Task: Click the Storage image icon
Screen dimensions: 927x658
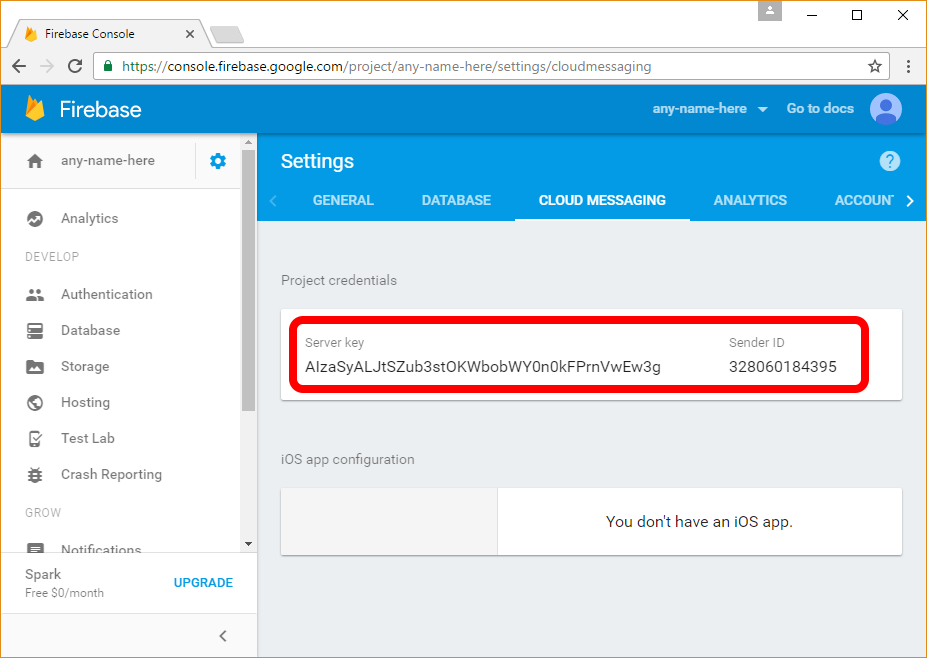Action: coord(35,367)
